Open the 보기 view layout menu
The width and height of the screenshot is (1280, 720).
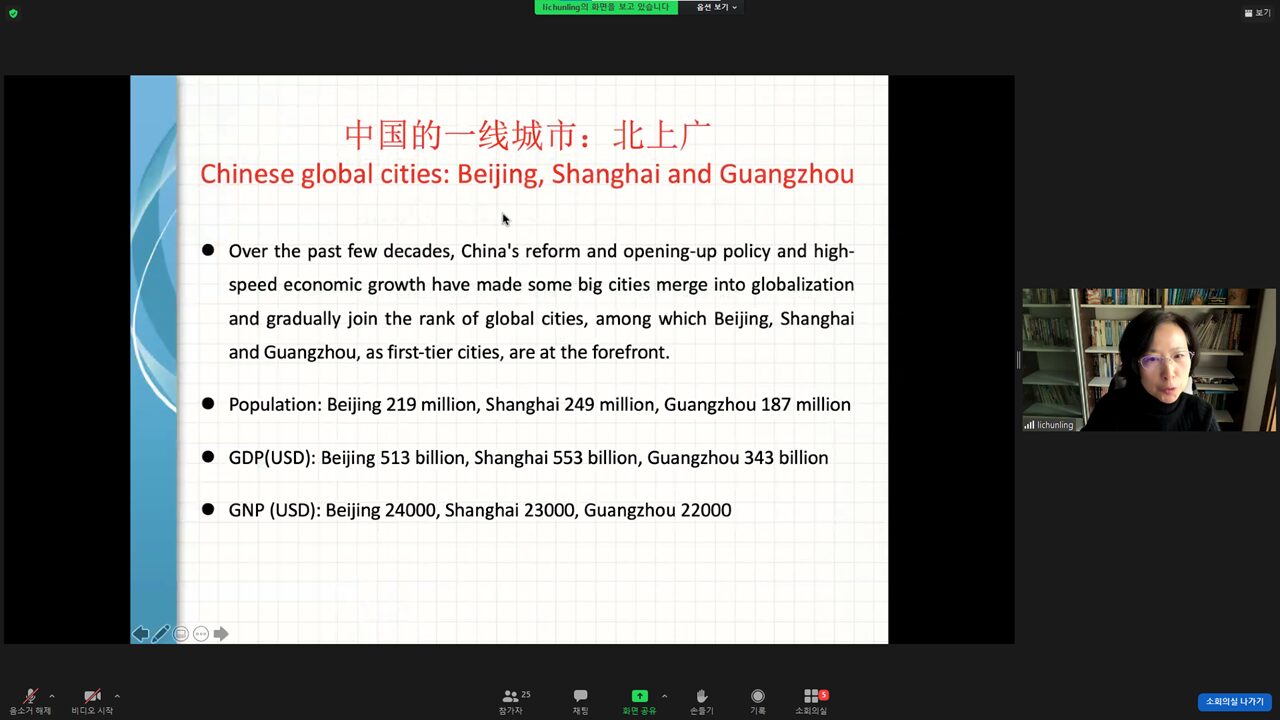pyautogui.click(x=1257, y=13)
